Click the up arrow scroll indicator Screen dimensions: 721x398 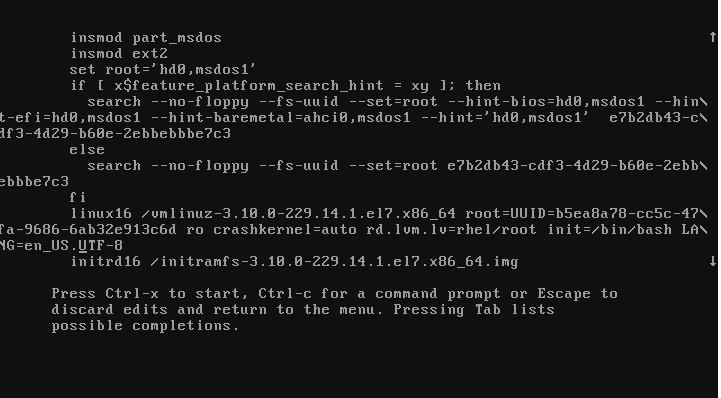point(712,37)
